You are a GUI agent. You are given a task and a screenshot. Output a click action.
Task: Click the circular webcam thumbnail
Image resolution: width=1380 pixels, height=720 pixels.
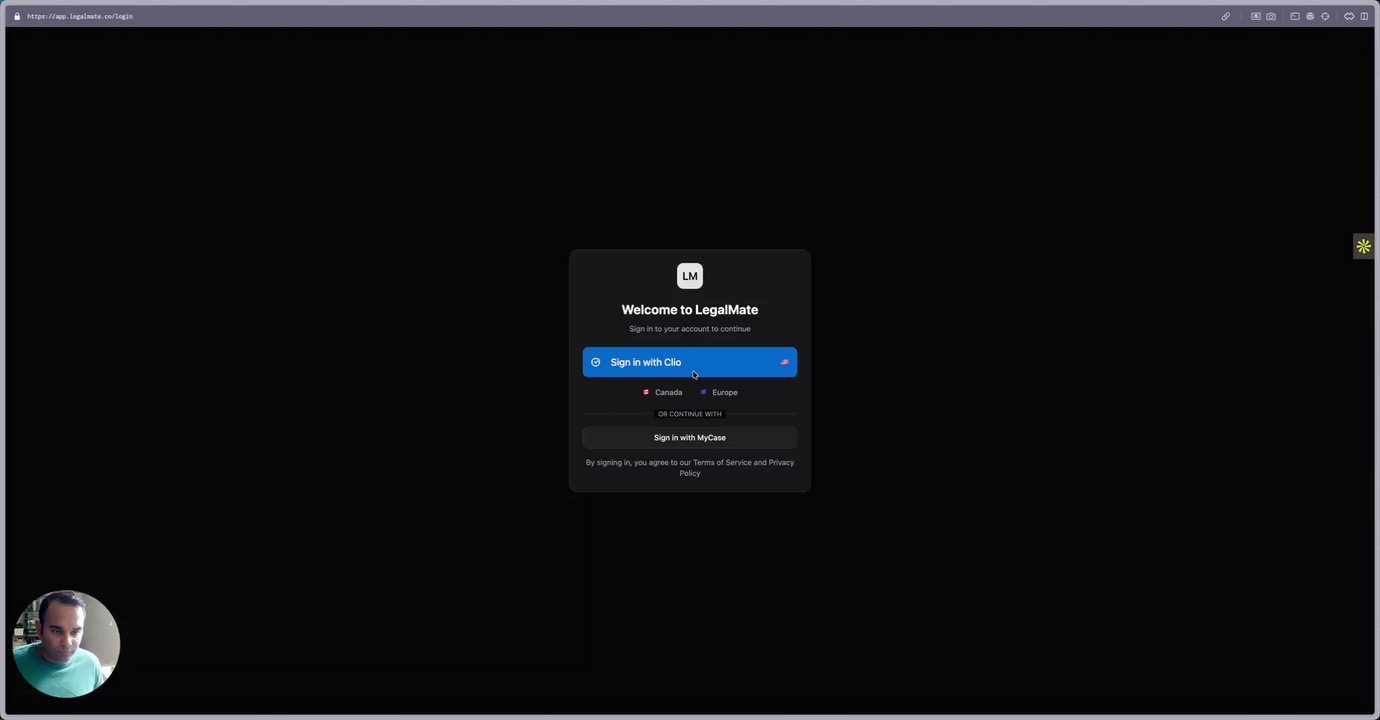tap(66, 644)
